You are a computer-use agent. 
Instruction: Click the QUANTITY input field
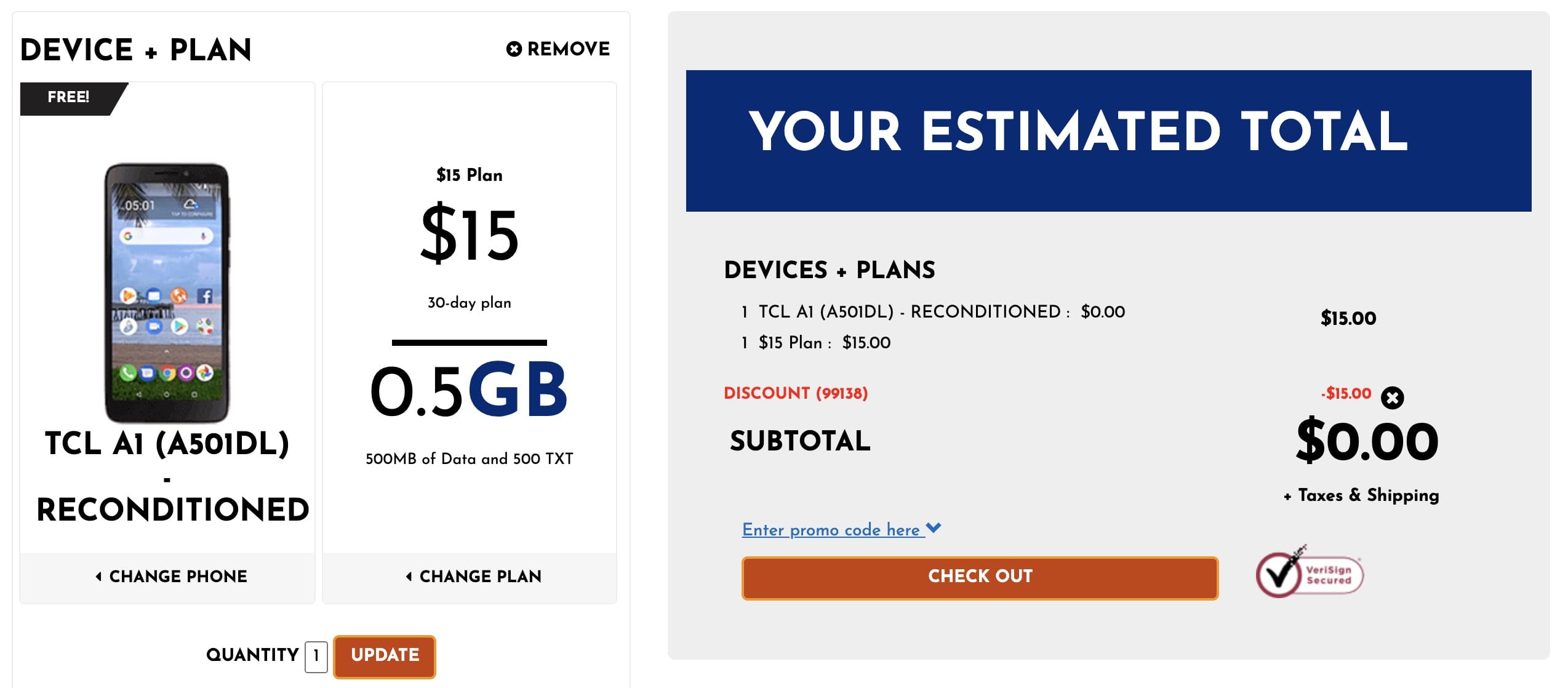[x=316, y=656]
